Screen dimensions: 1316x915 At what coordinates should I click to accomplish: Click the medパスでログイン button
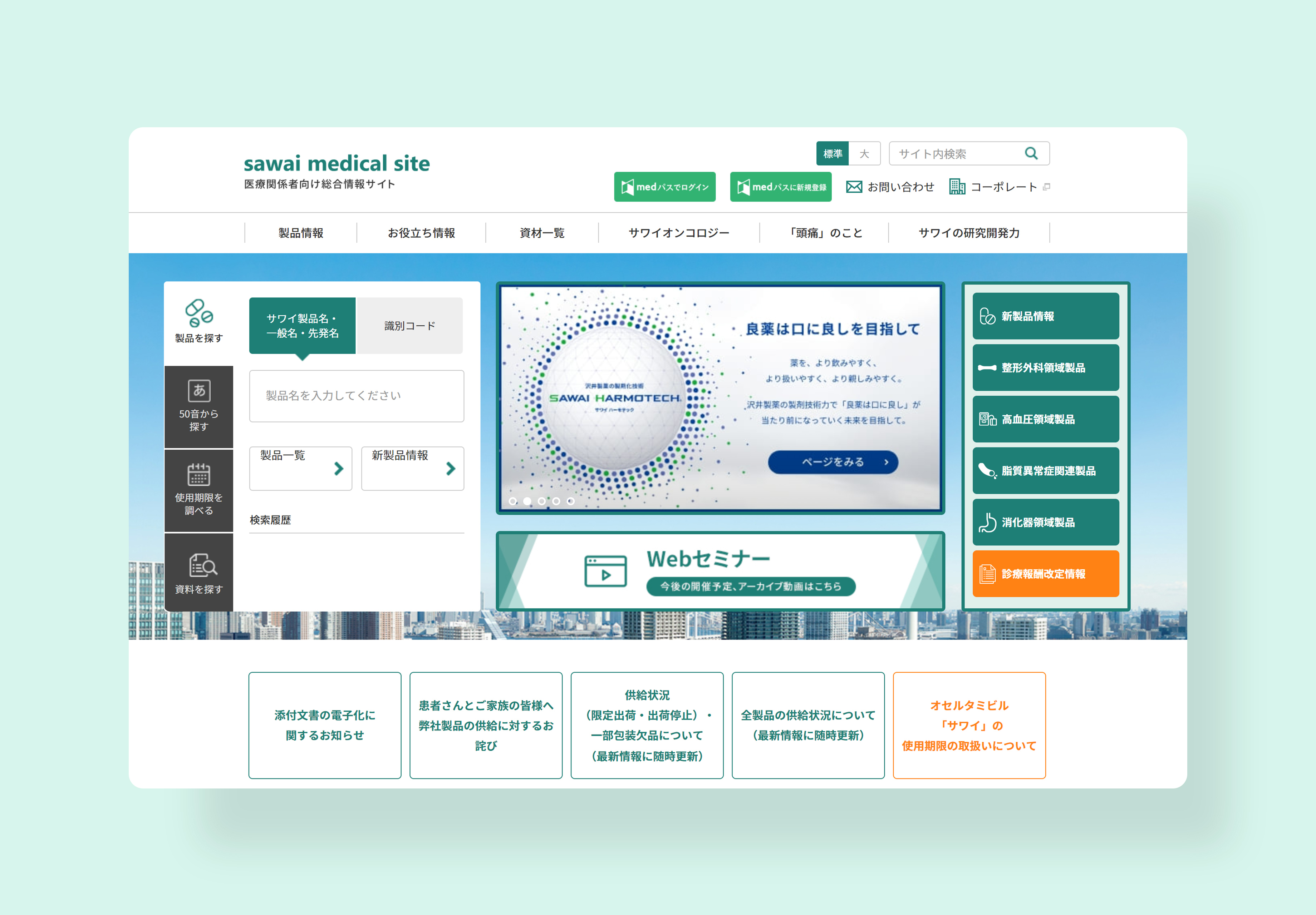tap(664, 187)
